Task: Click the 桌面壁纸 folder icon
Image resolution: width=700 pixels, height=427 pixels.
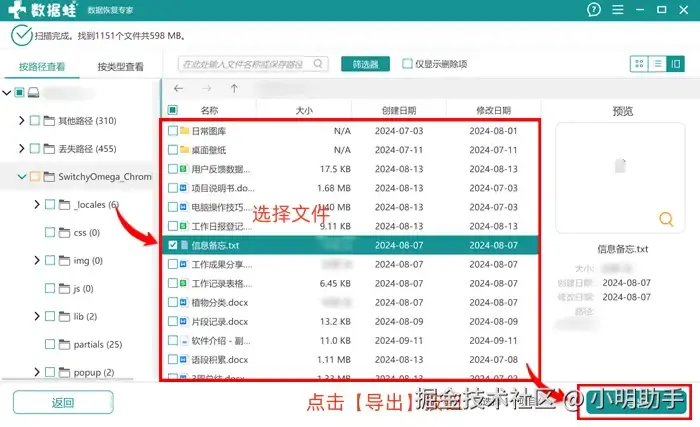Action: (184, 150)
